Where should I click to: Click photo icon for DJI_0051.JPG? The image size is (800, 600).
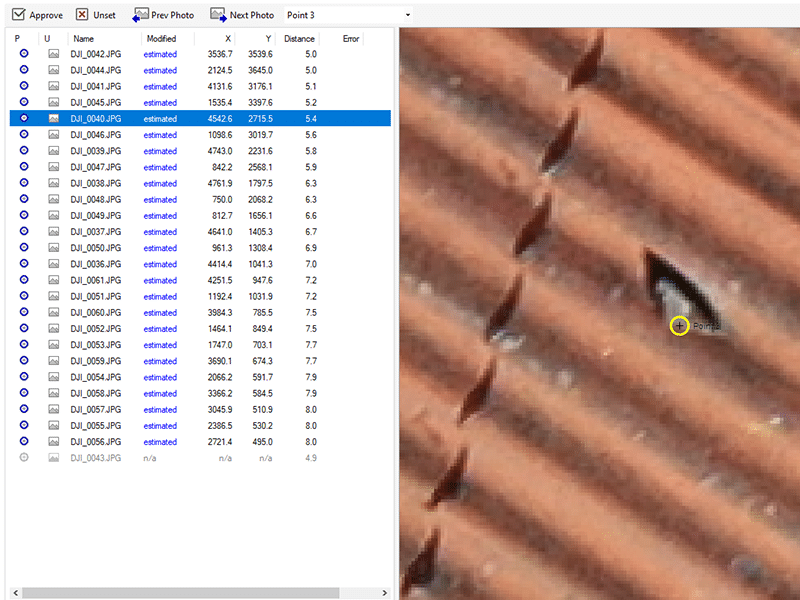pyautogui.click(x=54, y=296)
